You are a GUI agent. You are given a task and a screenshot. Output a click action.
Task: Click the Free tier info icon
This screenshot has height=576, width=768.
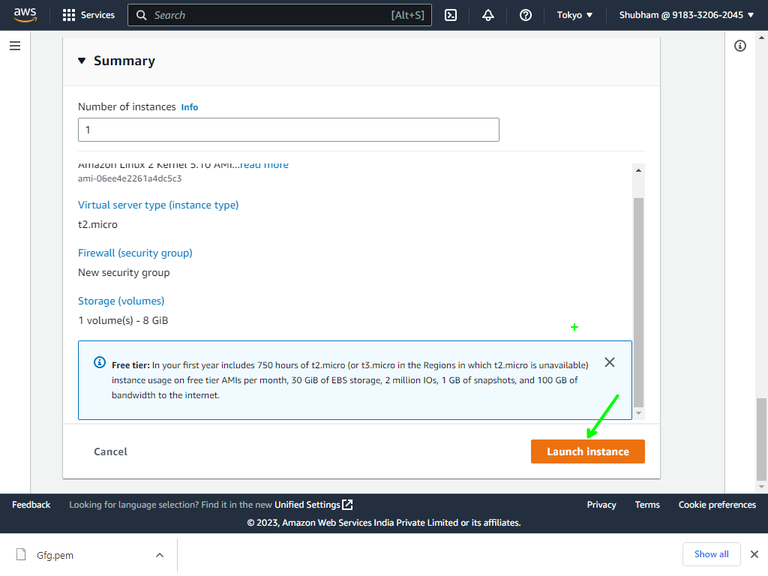coord(99,362)
